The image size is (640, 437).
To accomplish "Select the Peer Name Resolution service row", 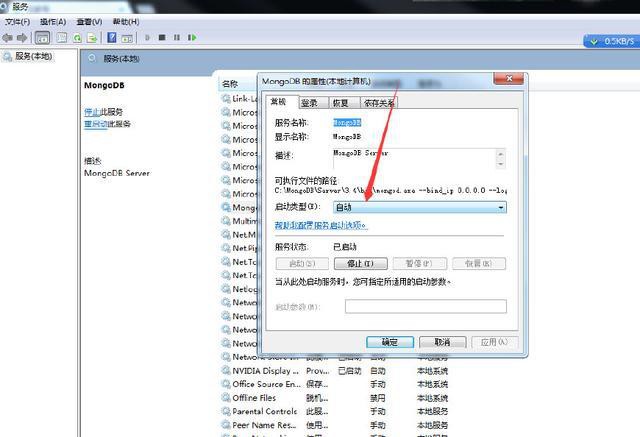I will 335,425.
